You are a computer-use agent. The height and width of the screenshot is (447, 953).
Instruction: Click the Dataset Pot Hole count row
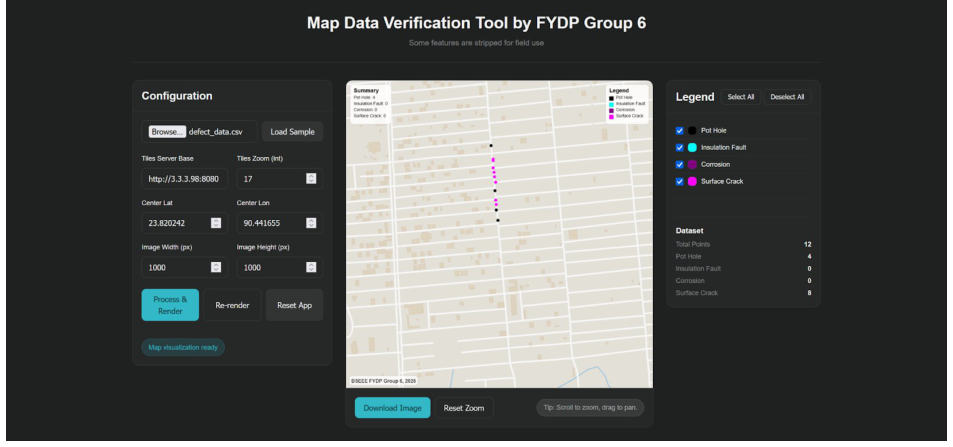point(743,257)
